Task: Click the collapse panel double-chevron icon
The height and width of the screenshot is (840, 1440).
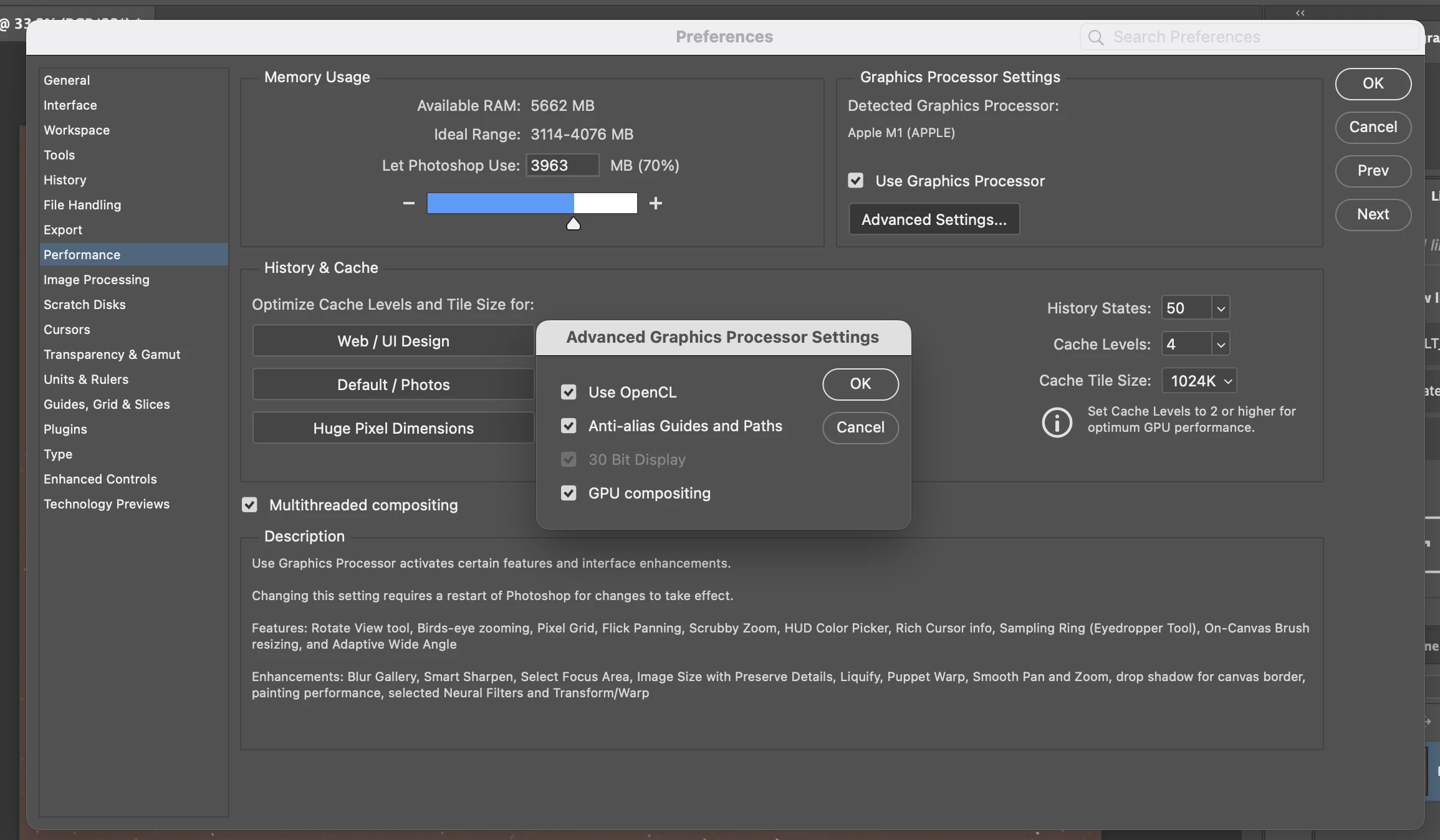Action: 1300,12
